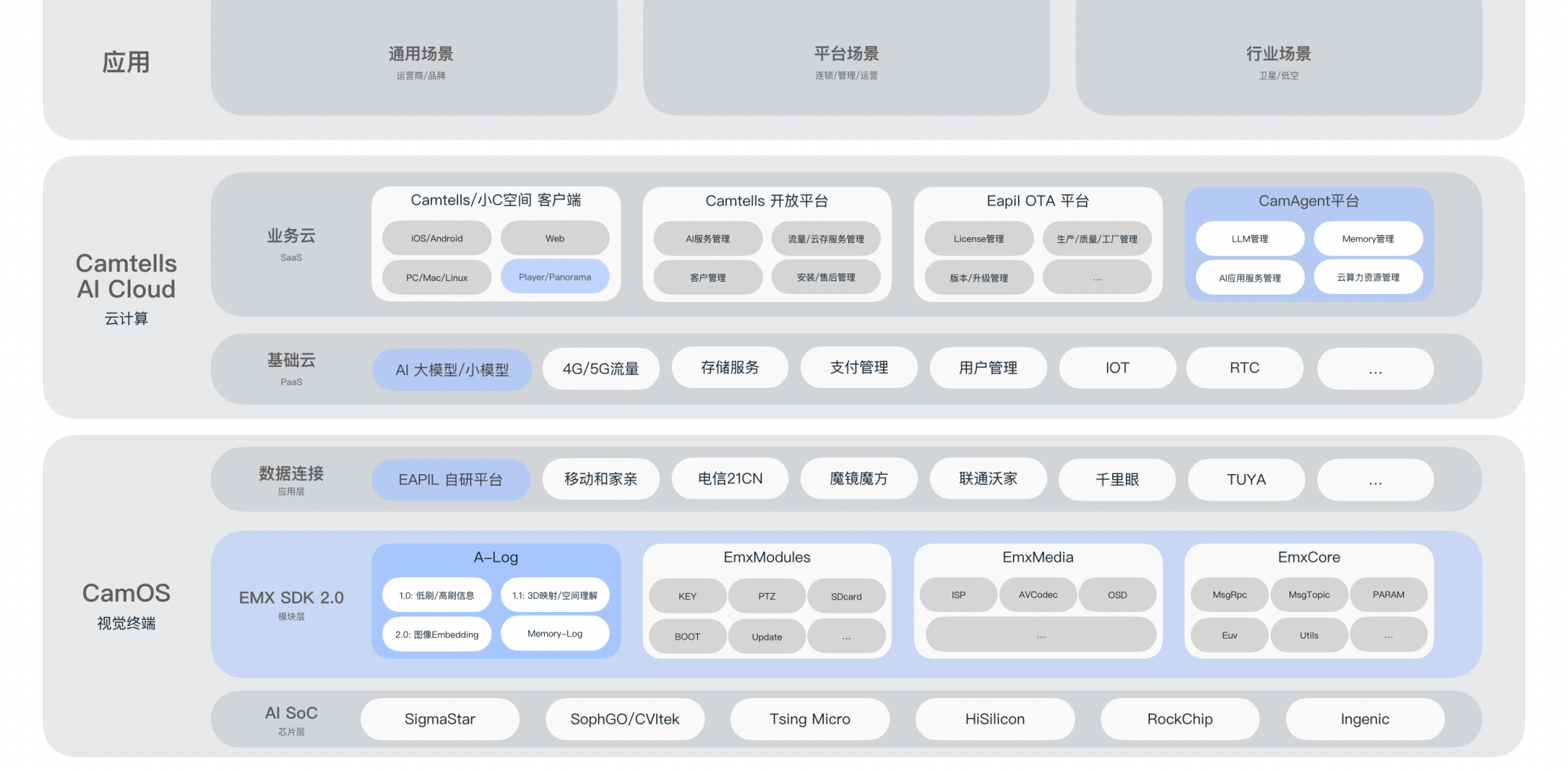Click the ellipsis pill in Eapil OTA 平台
The height and width of the screenshot is (771, 1568).
(x=1098, y=277)
